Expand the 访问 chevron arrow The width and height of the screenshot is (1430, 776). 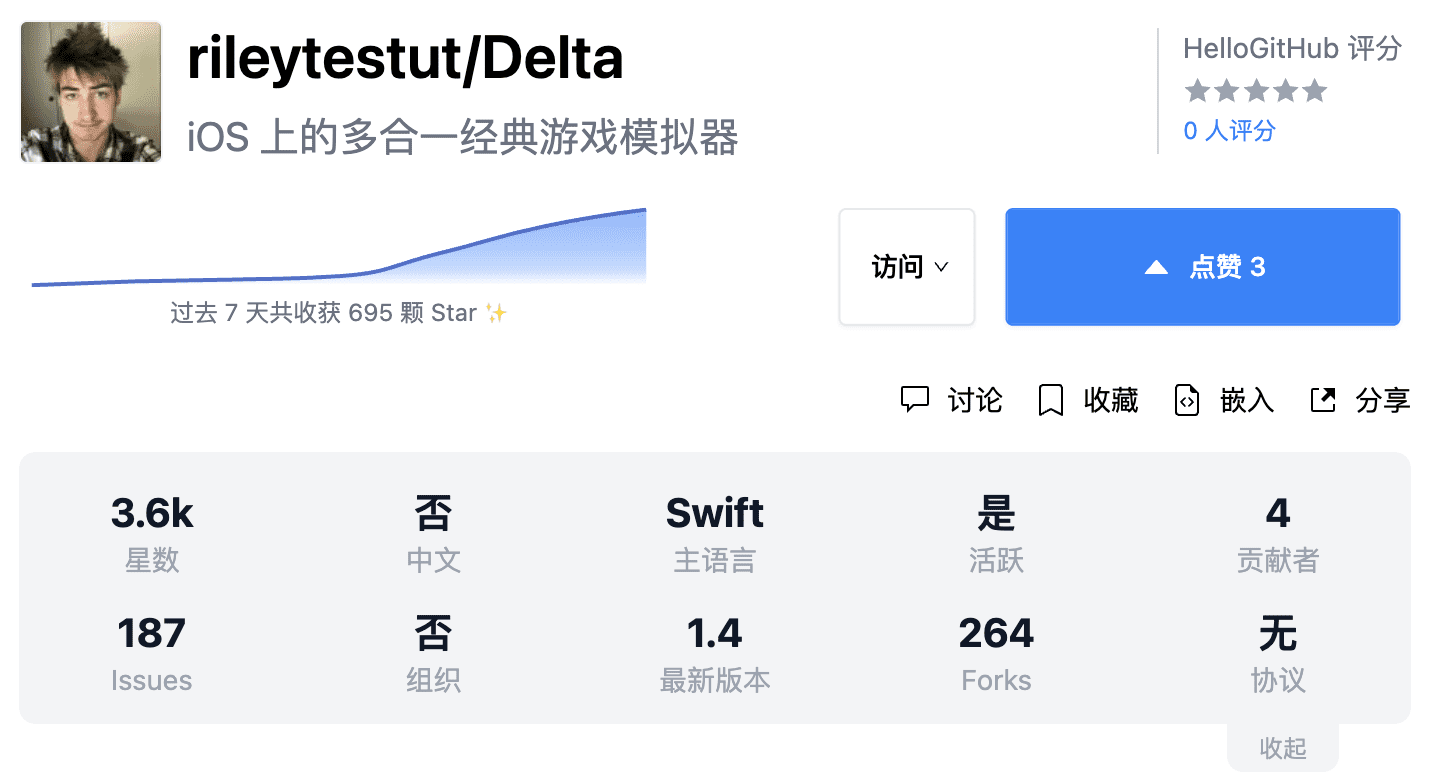coord(941,267)
